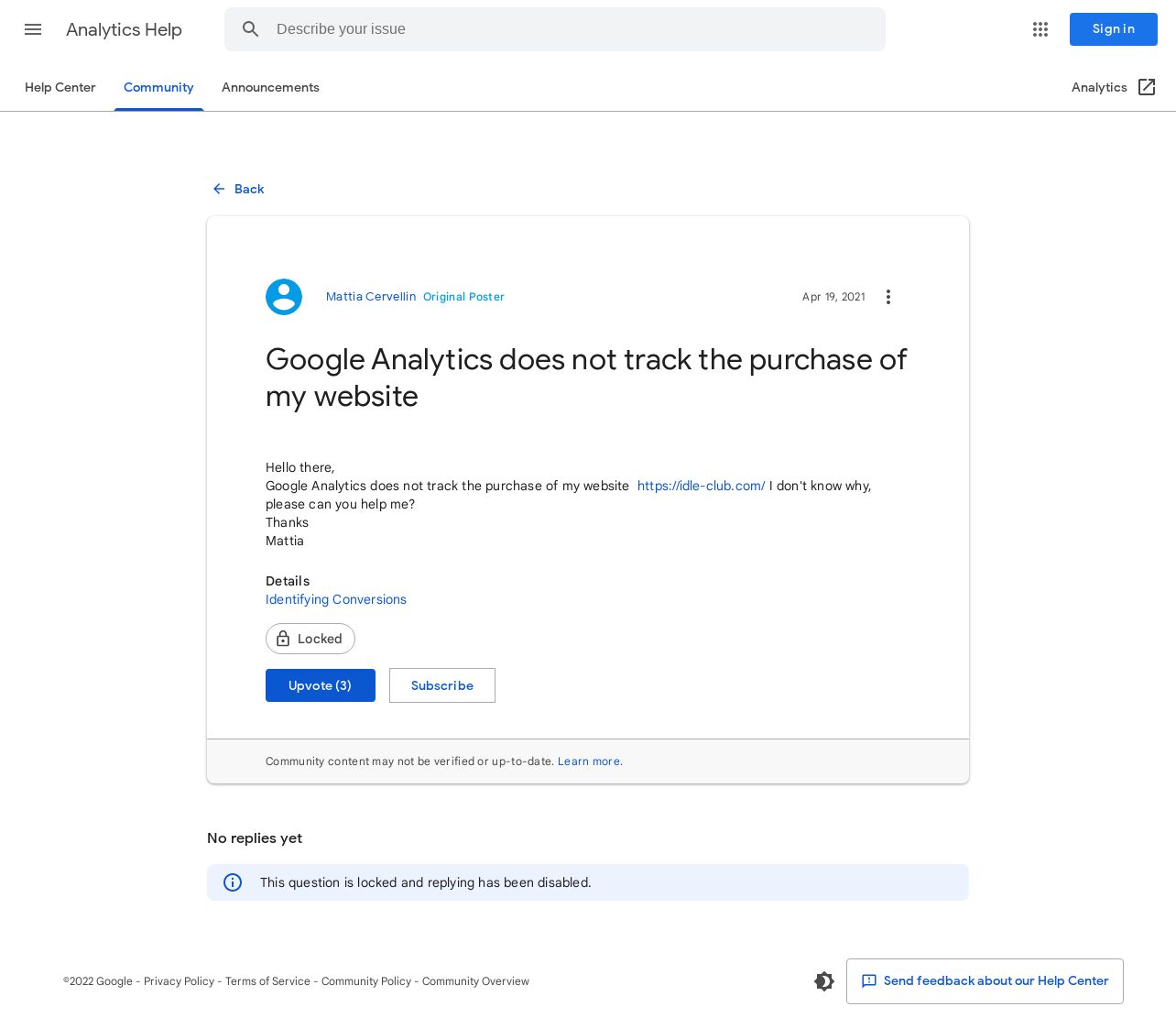The width and height of the screenshot is (1176, 1018).
Task: Click the lock icon in Locked chip
Action: [283, 639]
